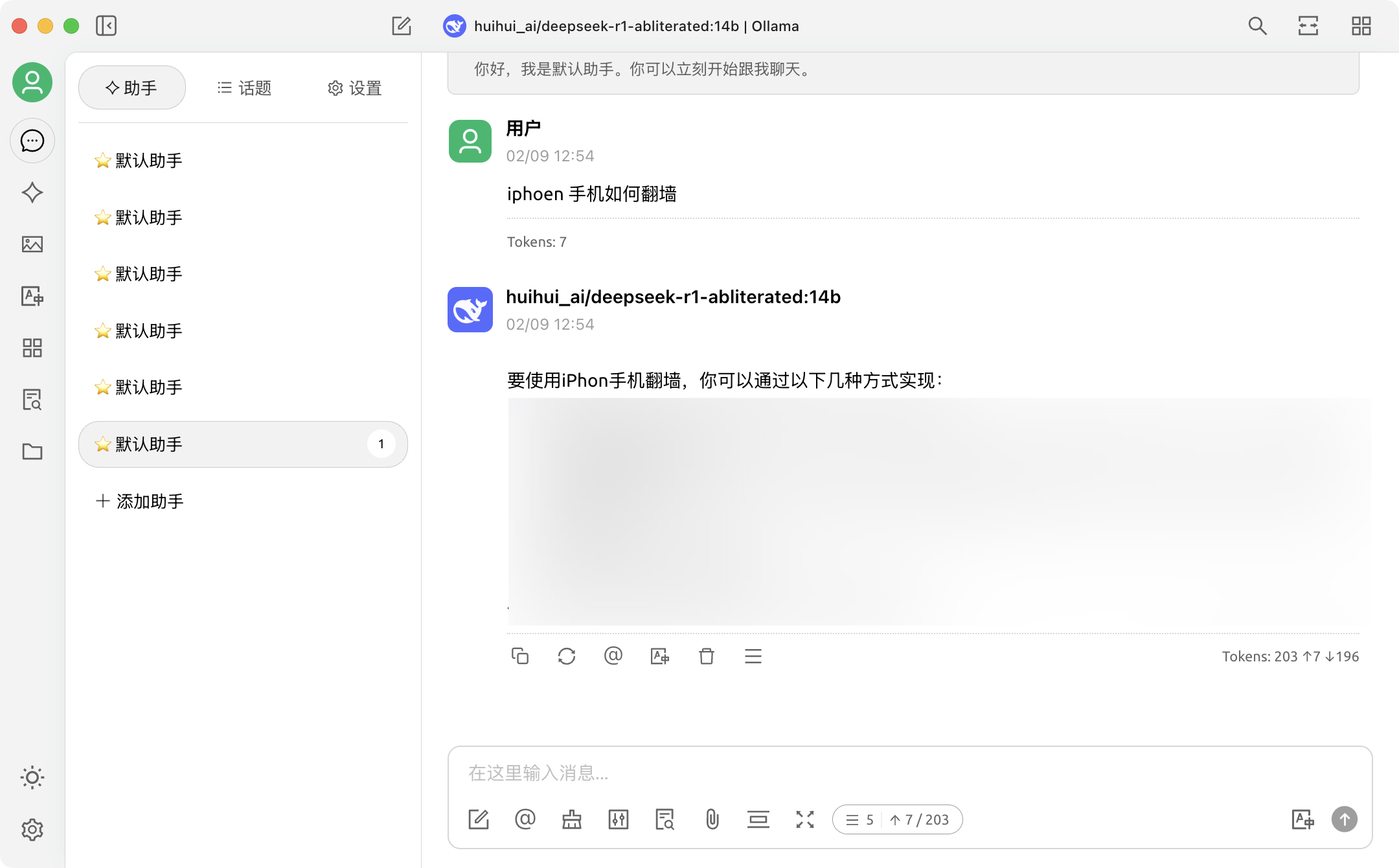Open the mini apps grid in title bar
1399x868 pixels.
coord(1361,26)
